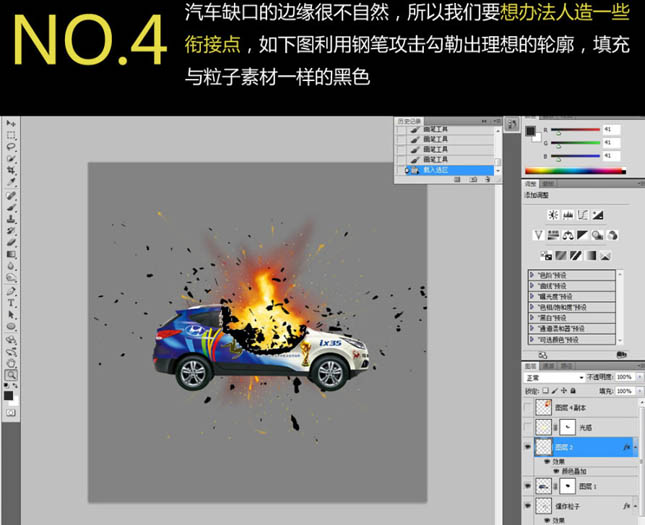The image size is (645, 525).
Task: Select the Dodge tool
Action: click(x=11, y=278)
